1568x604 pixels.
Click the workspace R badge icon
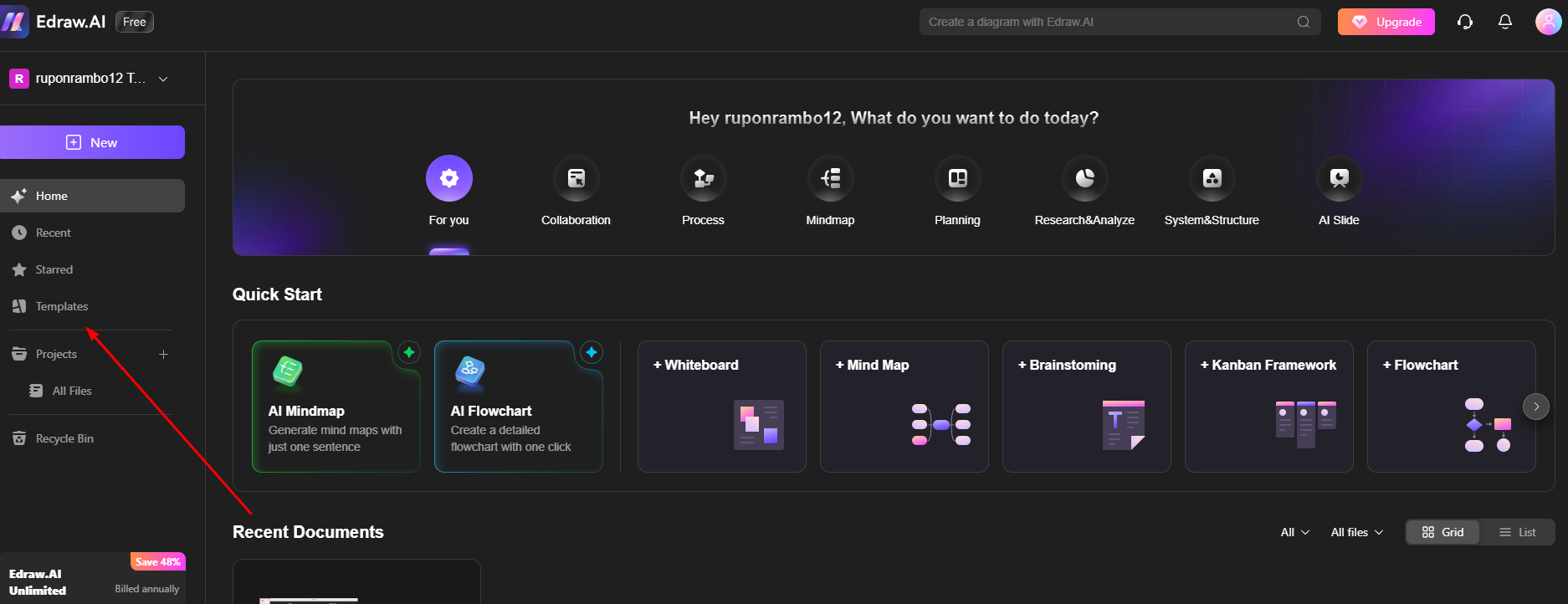point(19,79)
